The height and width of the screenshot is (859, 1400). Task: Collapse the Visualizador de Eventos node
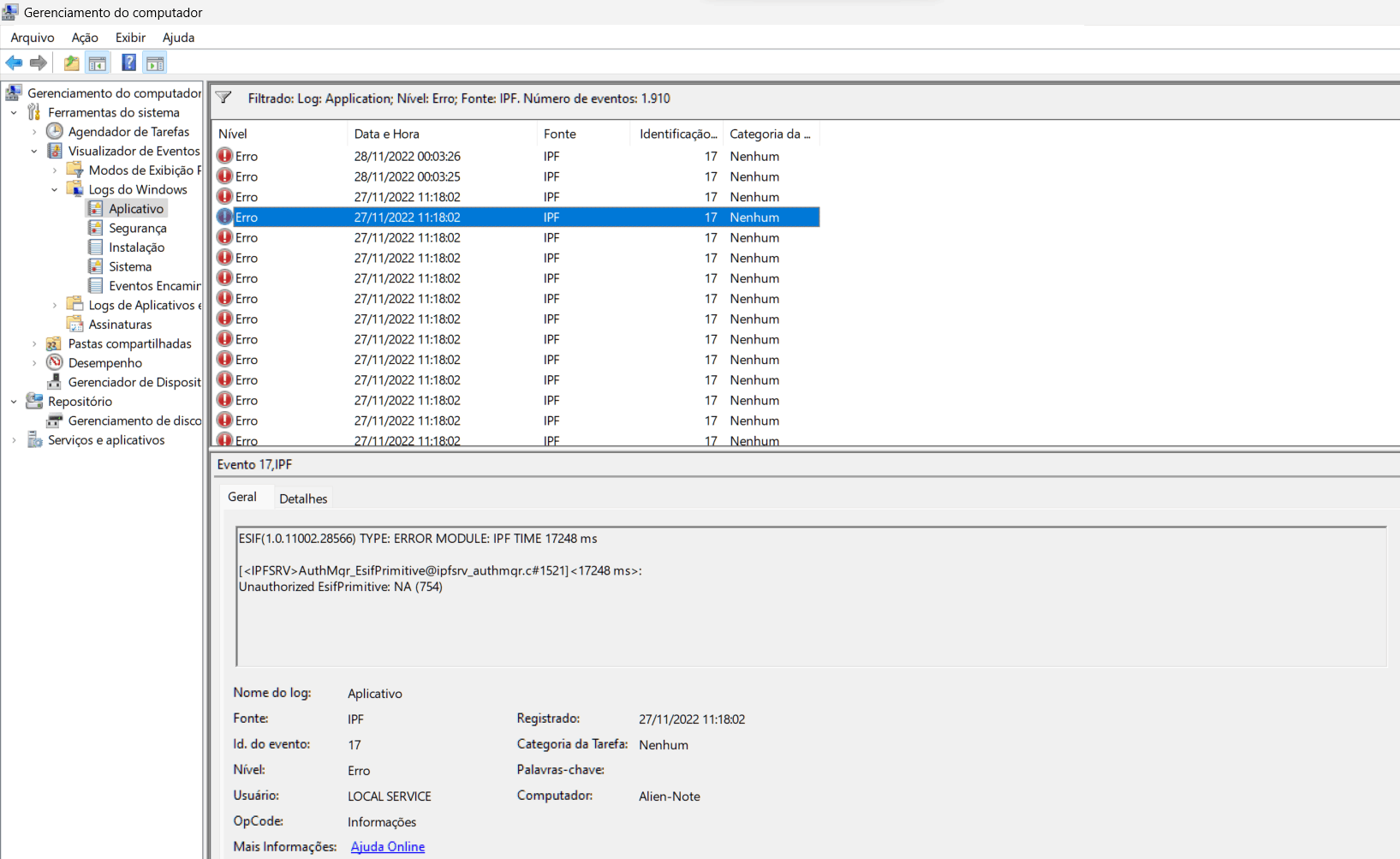[34, 151]
